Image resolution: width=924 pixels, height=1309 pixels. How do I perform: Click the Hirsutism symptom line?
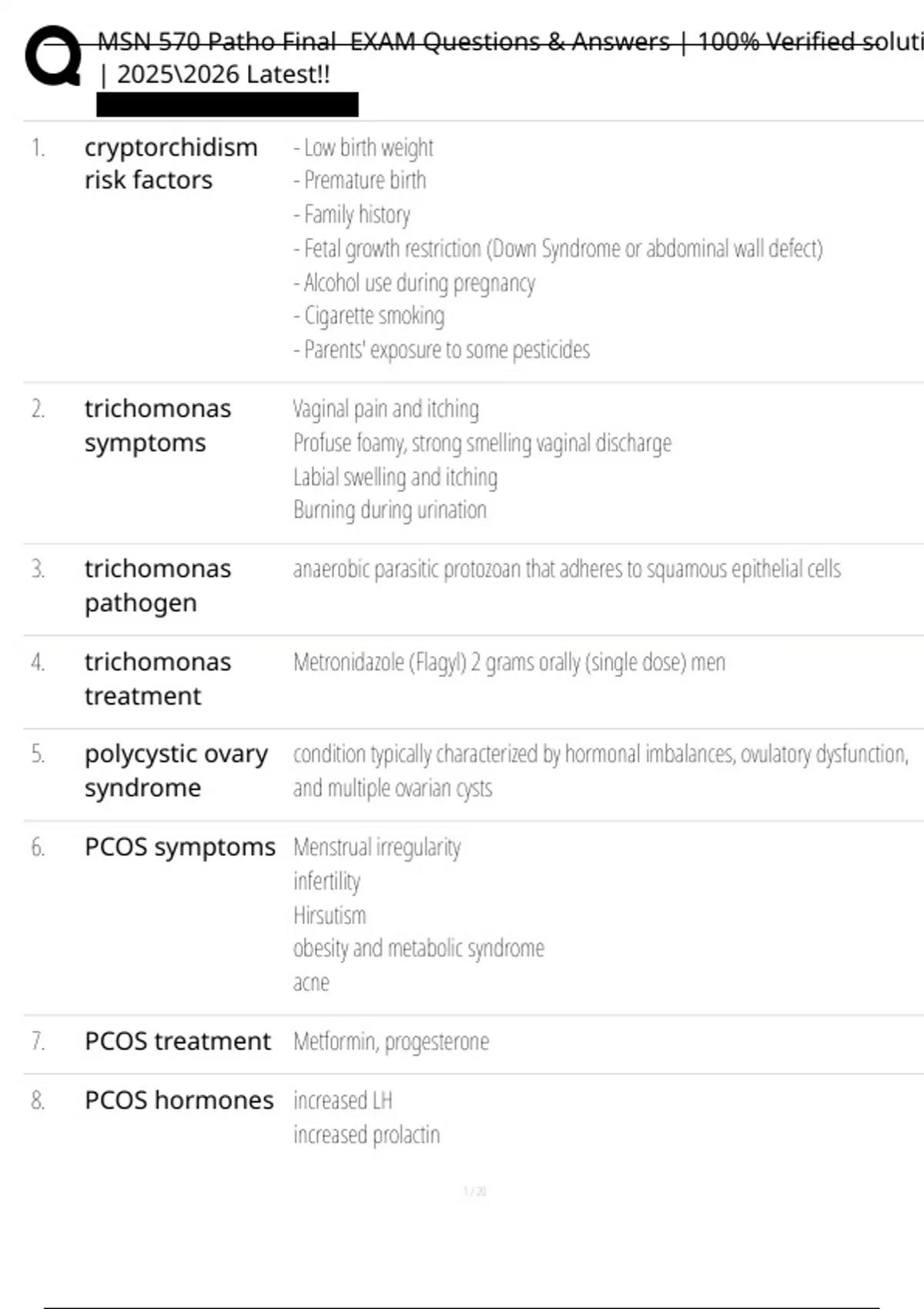coord(330,915)
